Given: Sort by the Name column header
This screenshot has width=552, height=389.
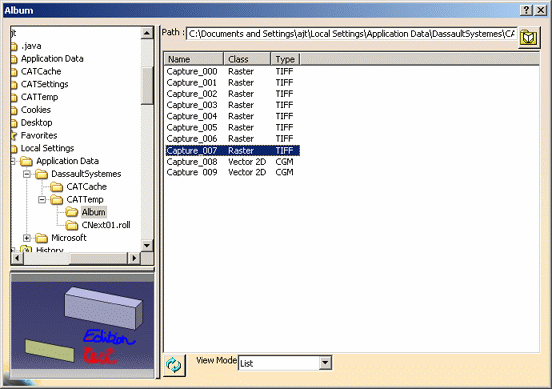Looking at the screenshot, I should [194, 59].
